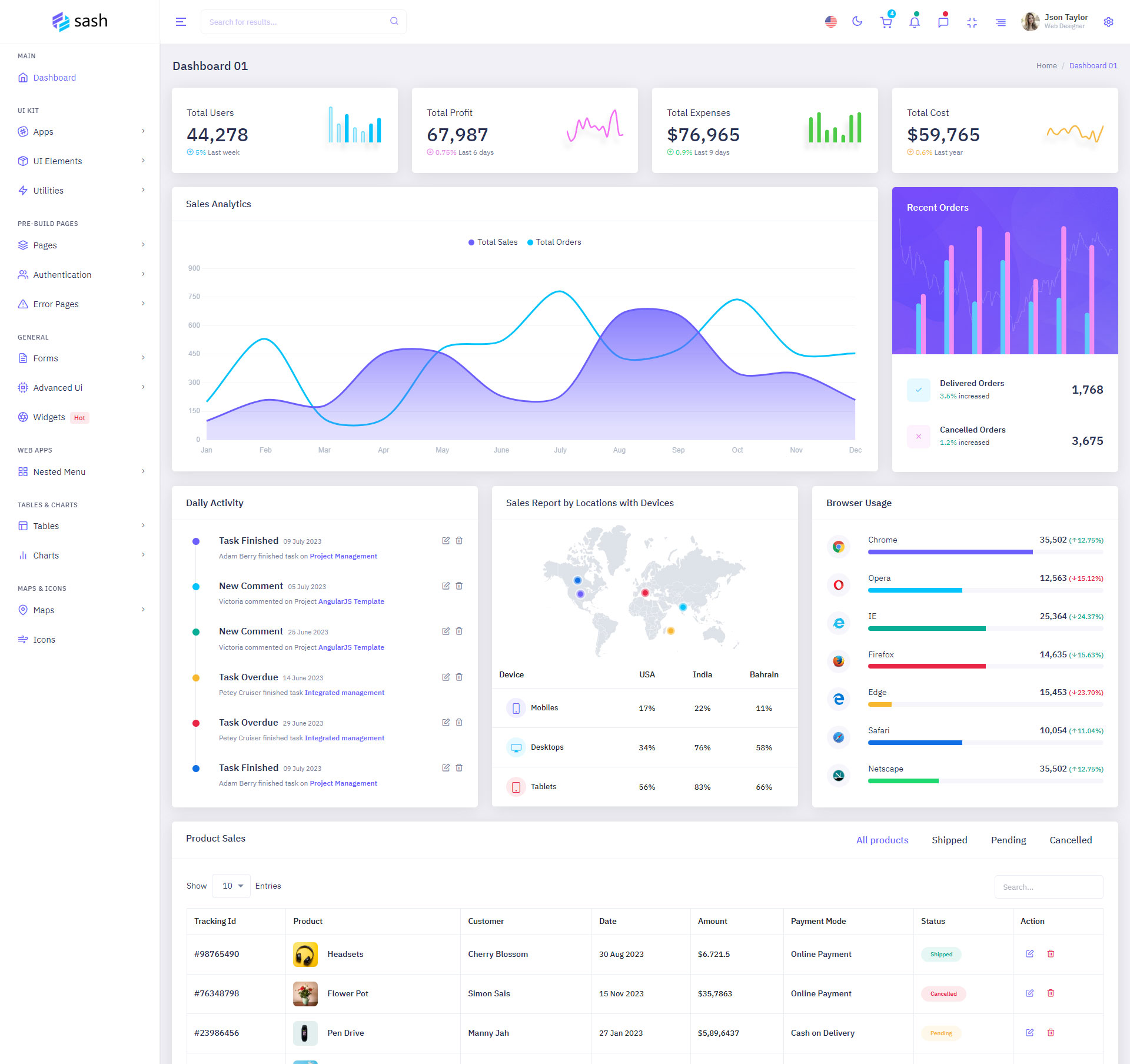Click the notifications bell icon
The height and width of the screenshot is (1064, 1130).
[914, 22]
